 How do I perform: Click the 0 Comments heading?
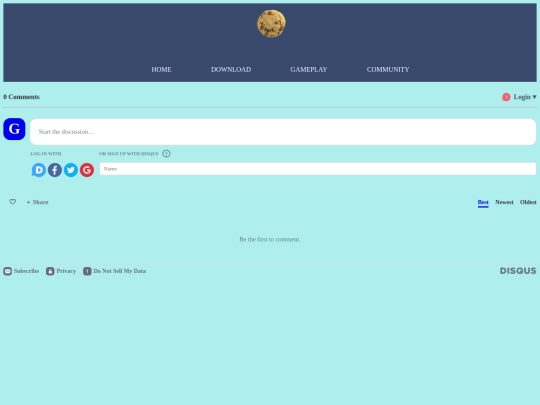click(21, 97)
